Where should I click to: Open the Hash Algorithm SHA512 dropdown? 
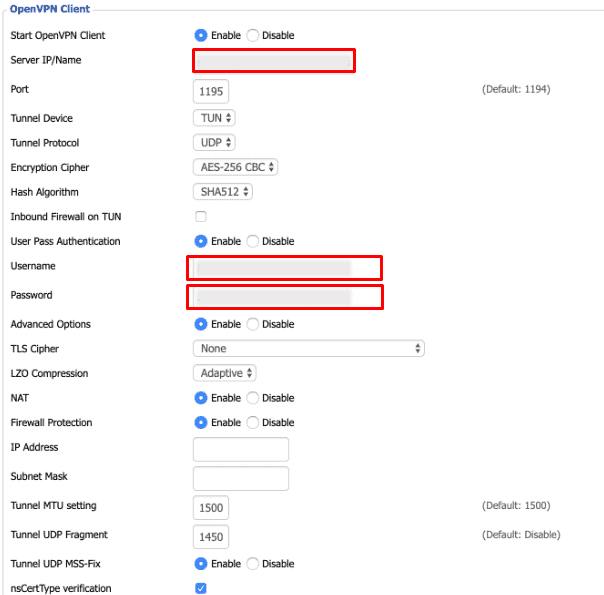coord(222,192)
